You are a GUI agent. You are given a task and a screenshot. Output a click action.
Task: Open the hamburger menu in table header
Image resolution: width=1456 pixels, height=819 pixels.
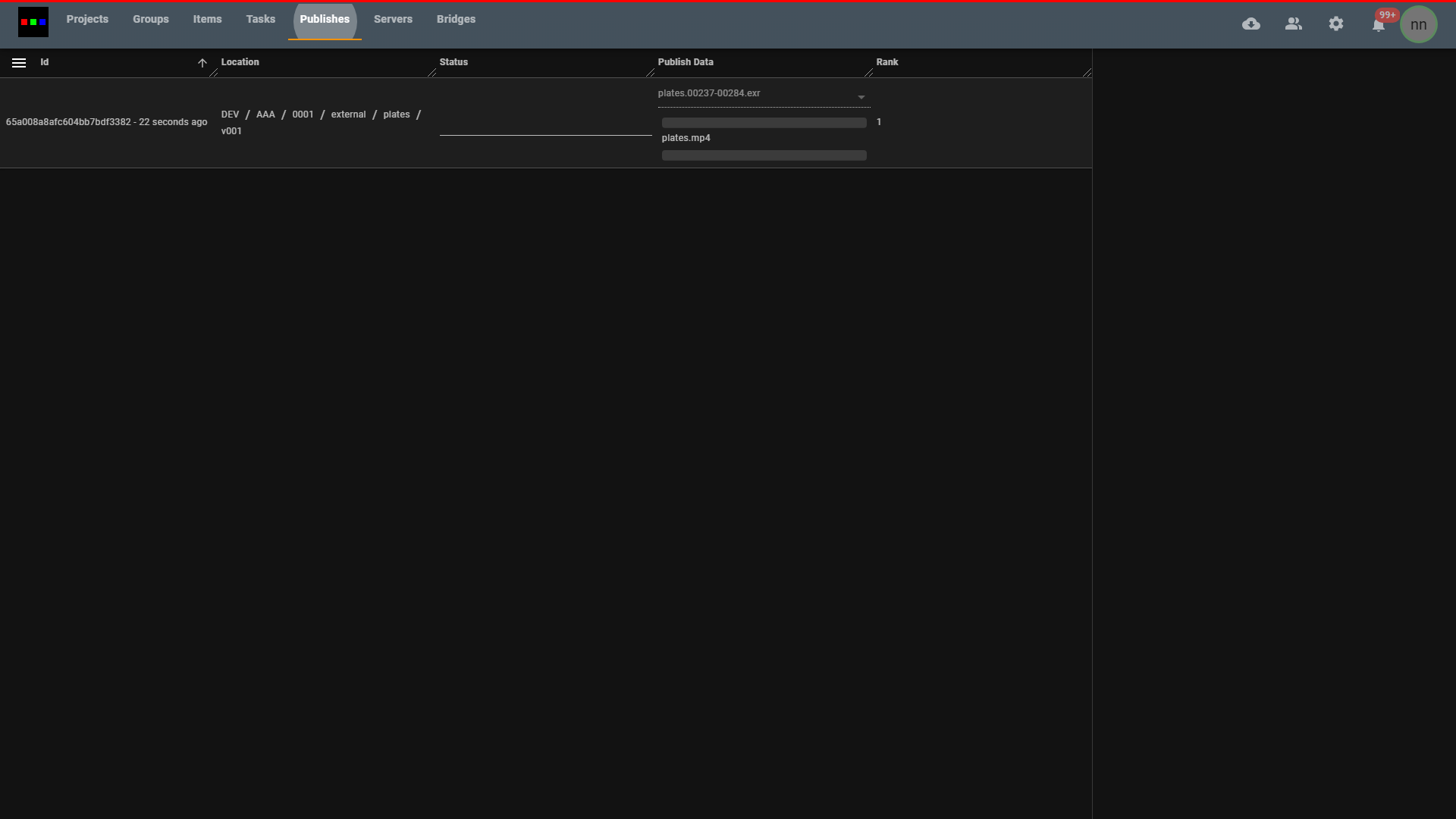(19, 63)
